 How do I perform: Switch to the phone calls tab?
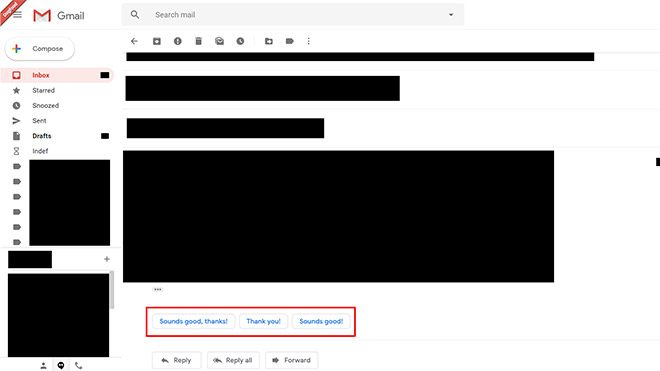78,366
